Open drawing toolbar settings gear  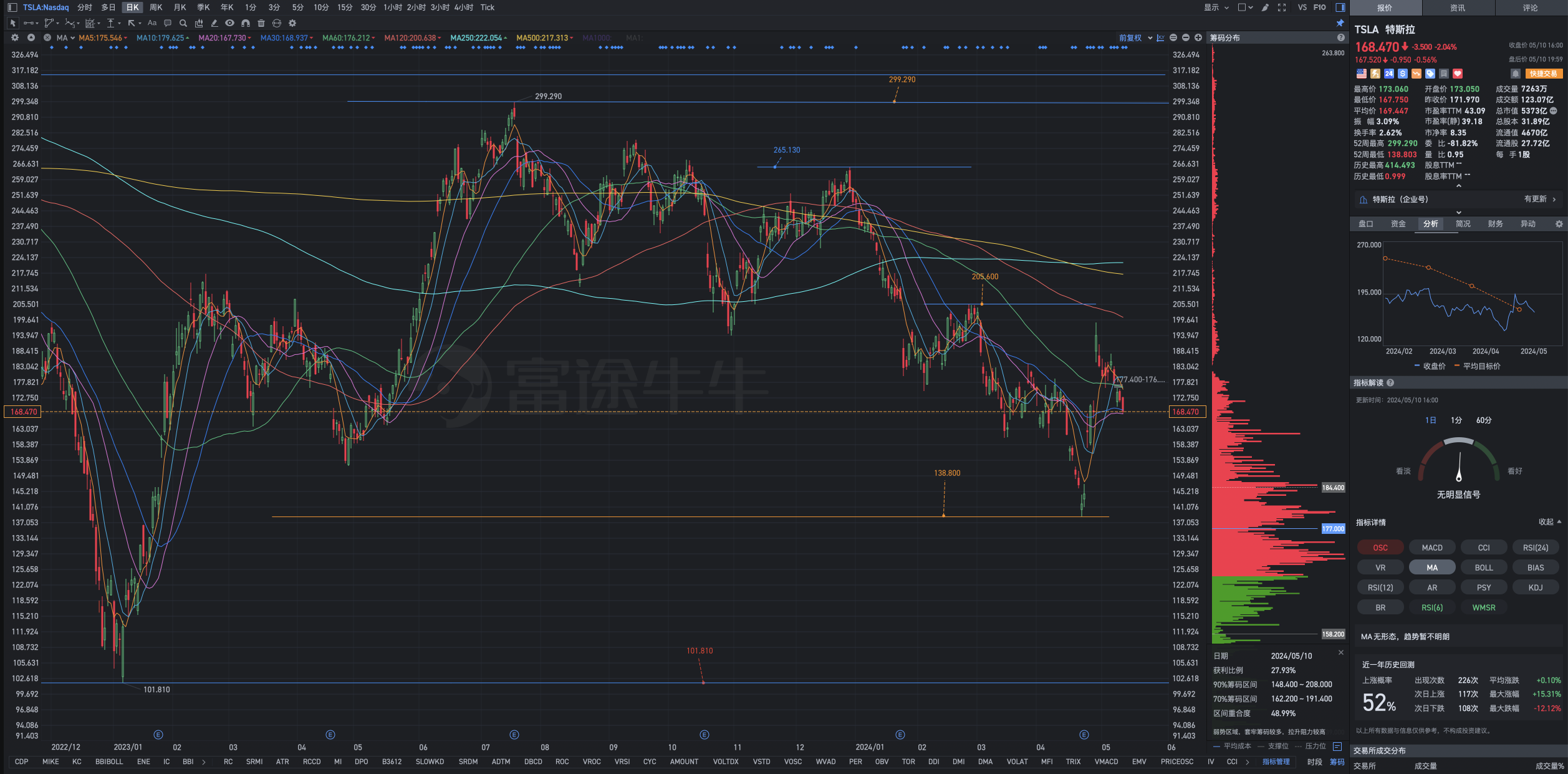(x=292, y=23)
